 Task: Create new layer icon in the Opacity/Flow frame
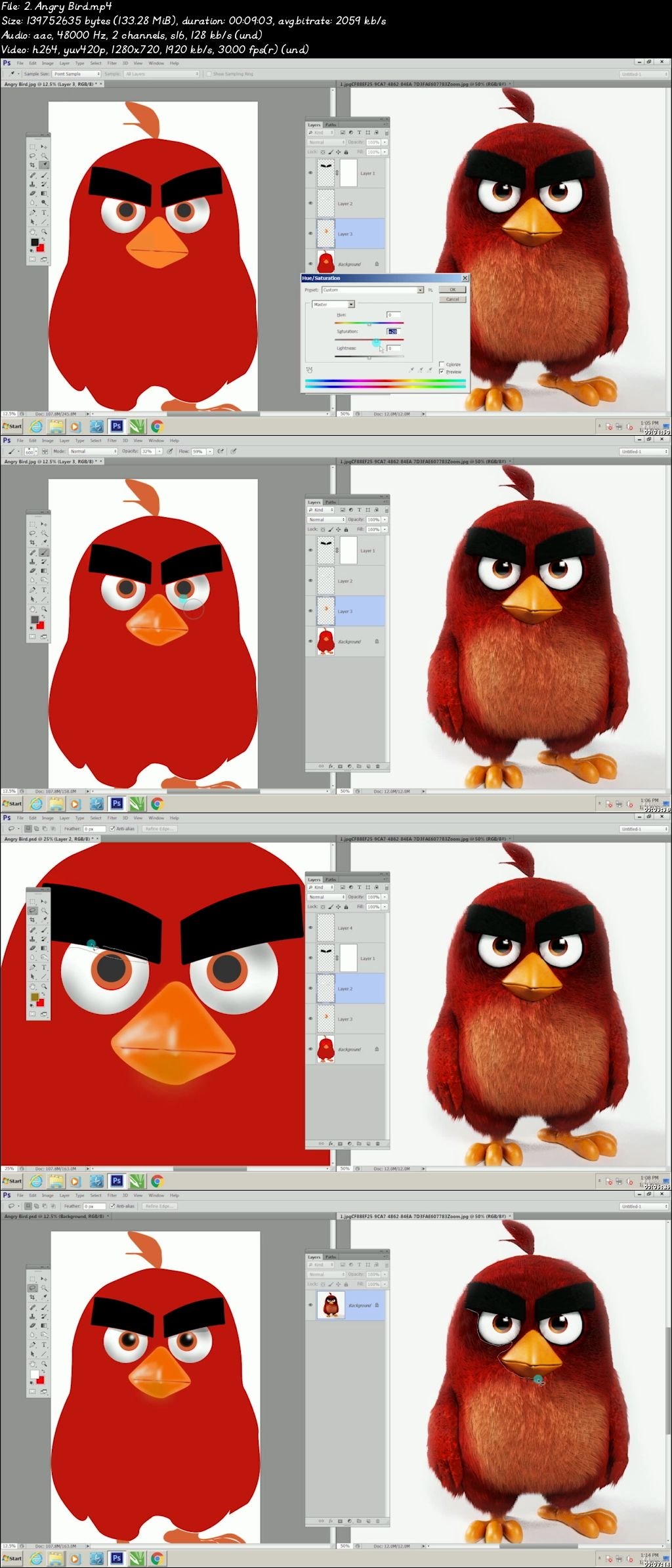[x=368, y=766]
